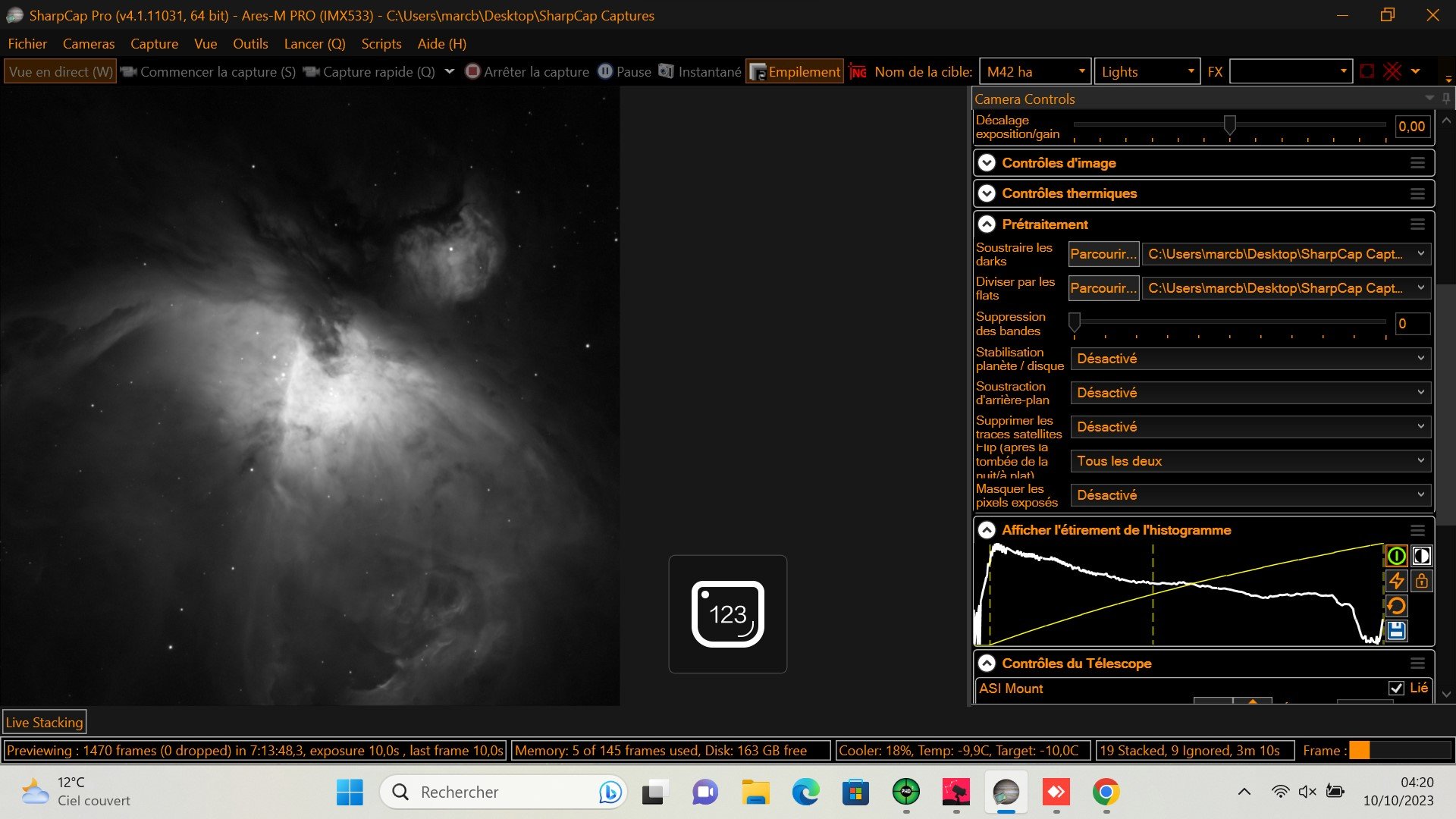Click the invert contrast half-circle icon
1456x819 pixels.
coord(1421,556)
